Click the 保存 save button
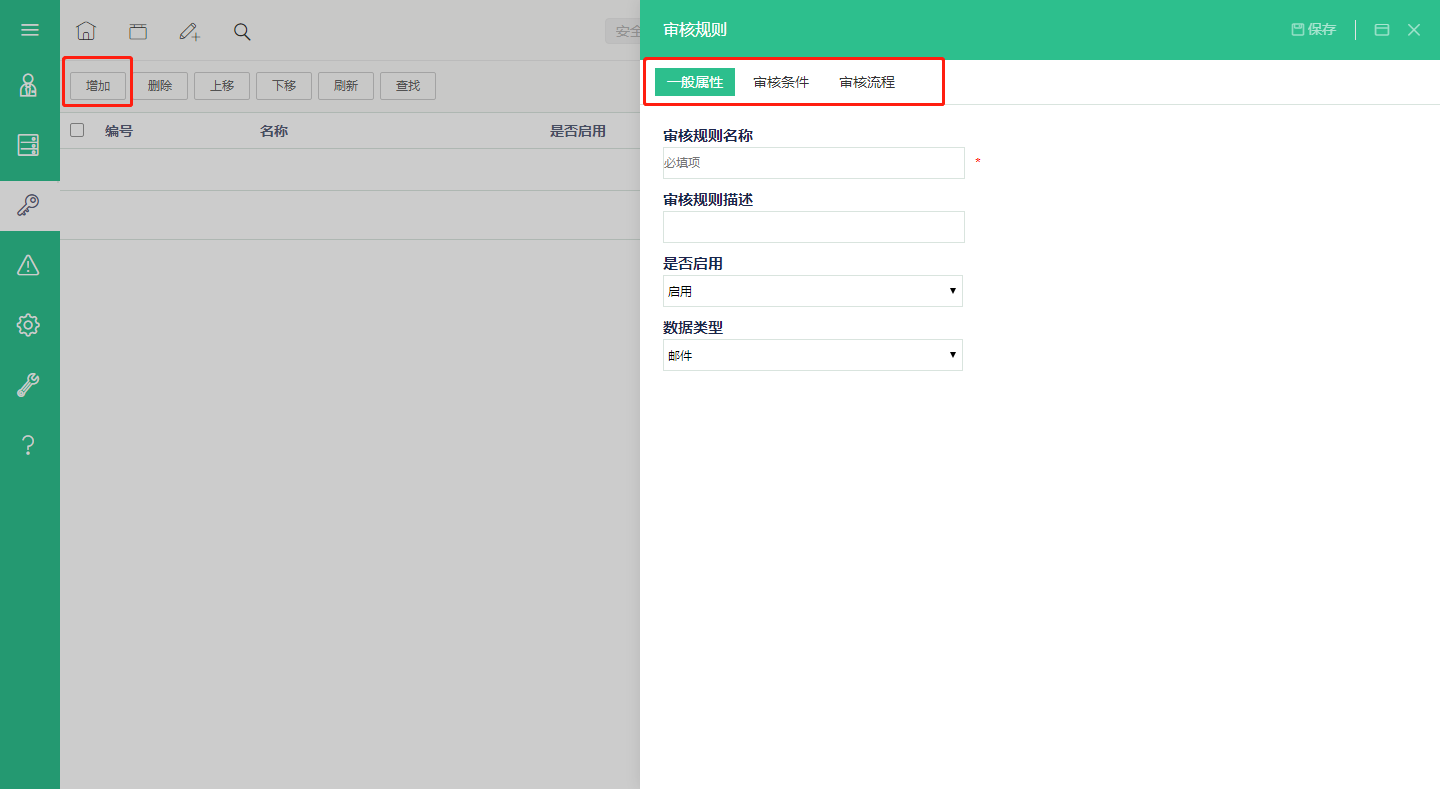Viewport: 1440px width, 789px height. pos(1314,30)
